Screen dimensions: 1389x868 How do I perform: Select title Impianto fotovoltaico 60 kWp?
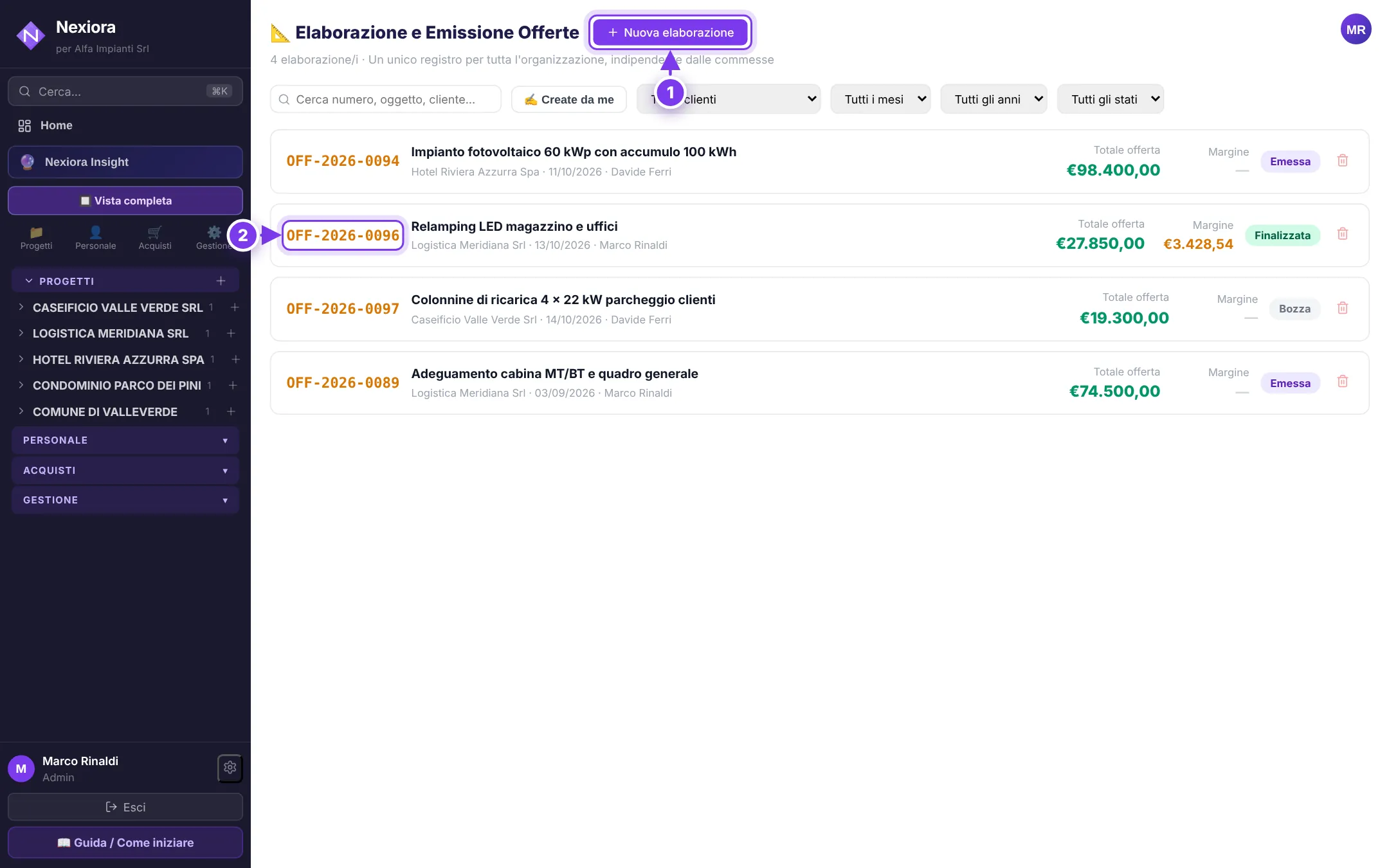tap(574, 152)
